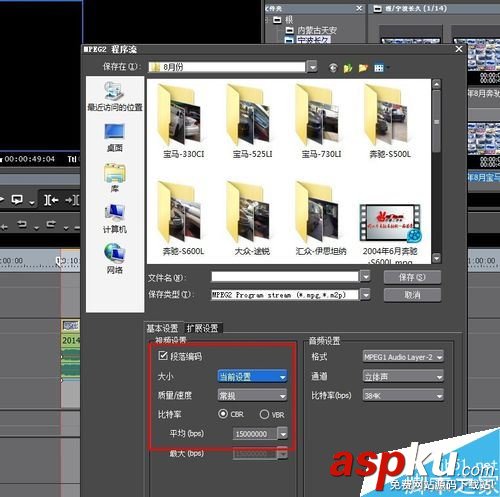
Task: Go back to the previously visited folder
Action: point(333,68)
